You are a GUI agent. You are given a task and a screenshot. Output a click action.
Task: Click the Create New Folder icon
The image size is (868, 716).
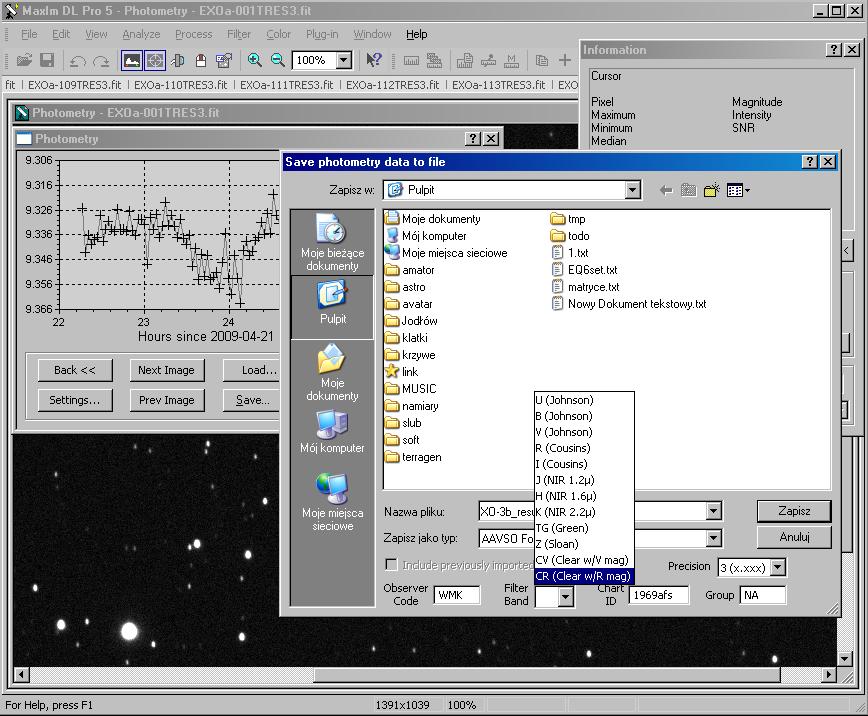(x=712, y=190)
